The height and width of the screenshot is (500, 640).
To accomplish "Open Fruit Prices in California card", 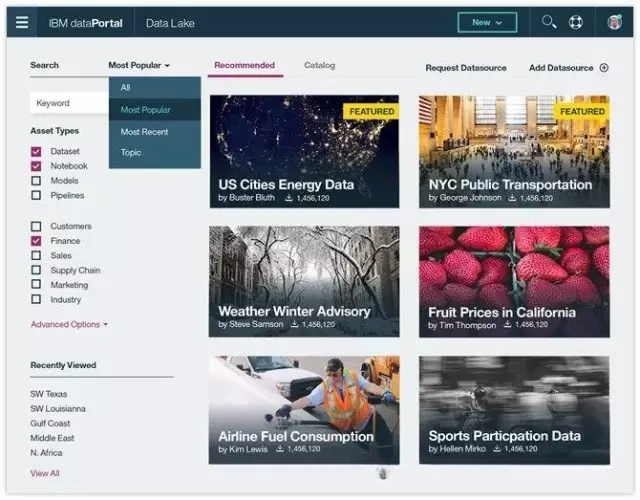I will click(x=514, y=282).
